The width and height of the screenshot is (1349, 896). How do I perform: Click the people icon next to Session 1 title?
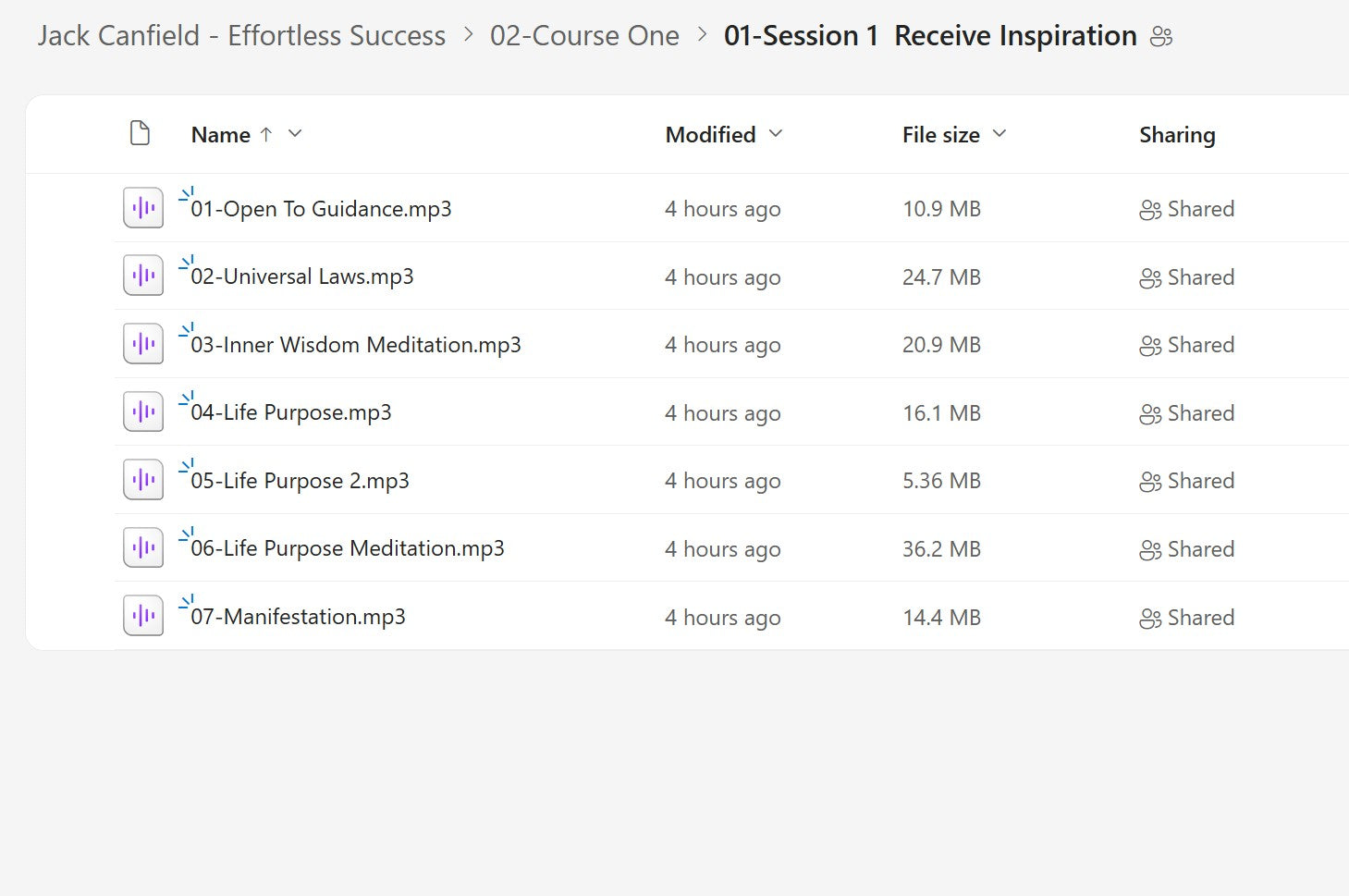point(1162,35)
